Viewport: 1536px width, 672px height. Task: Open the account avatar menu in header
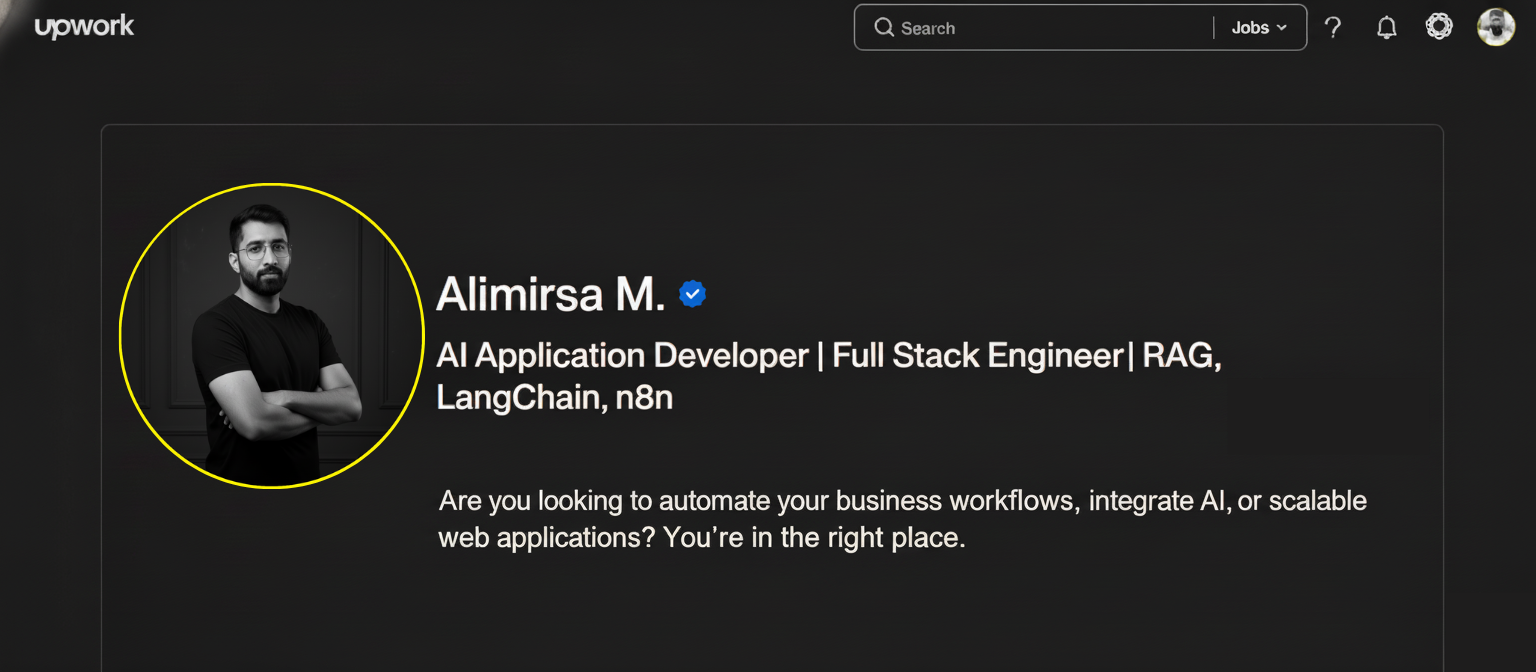click(1496, 27)
